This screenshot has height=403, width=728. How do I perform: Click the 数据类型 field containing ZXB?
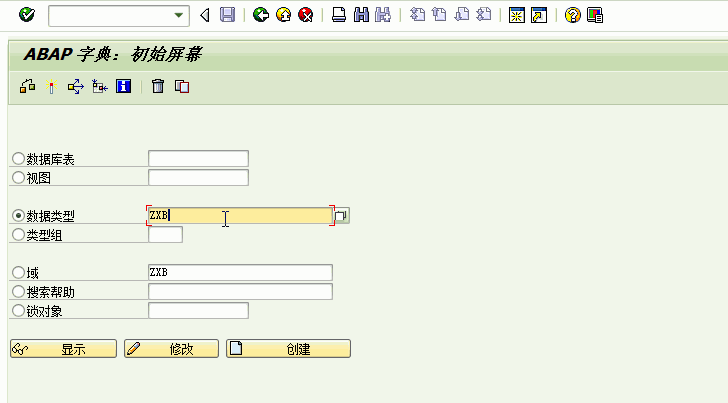(x=240, y=215)
